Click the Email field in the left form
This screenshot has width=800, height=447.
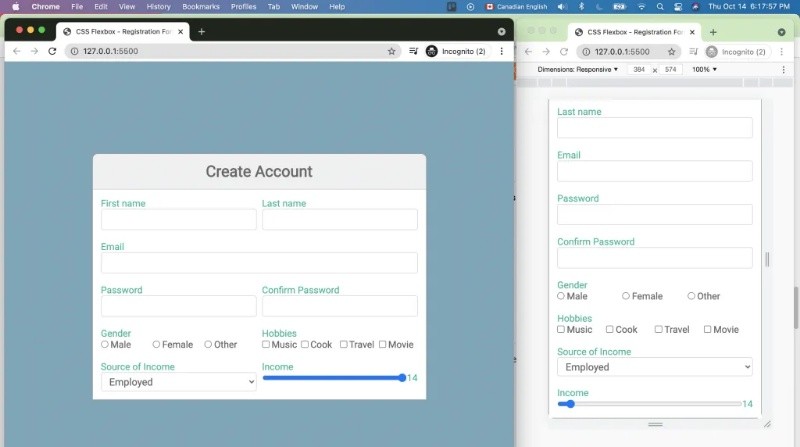(x=259, y=263)
